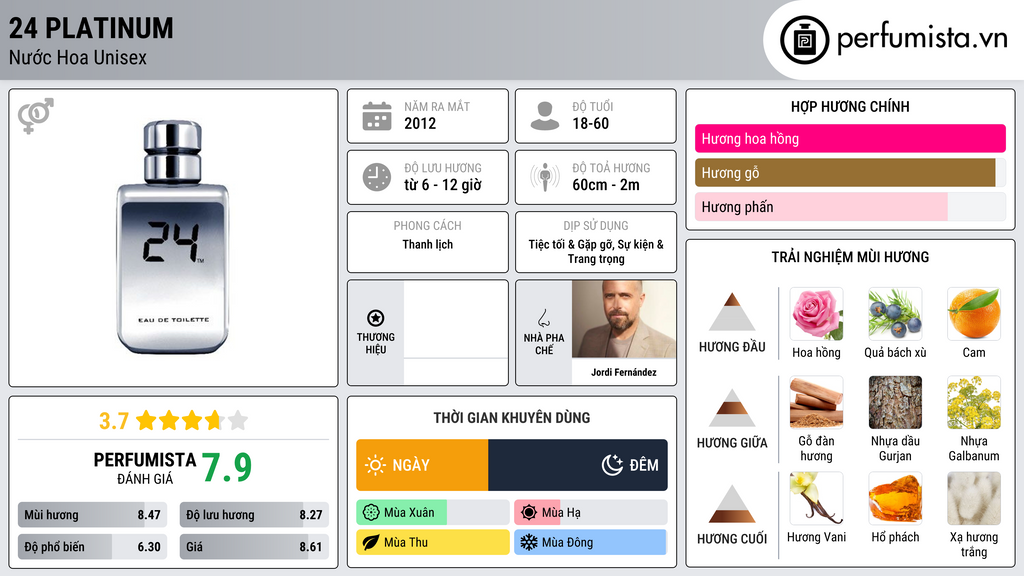The width and height of the screenshot is (1024, 576).
Task: Click the Thời gian khuyên dùng heading
Action: coord(511,418)
